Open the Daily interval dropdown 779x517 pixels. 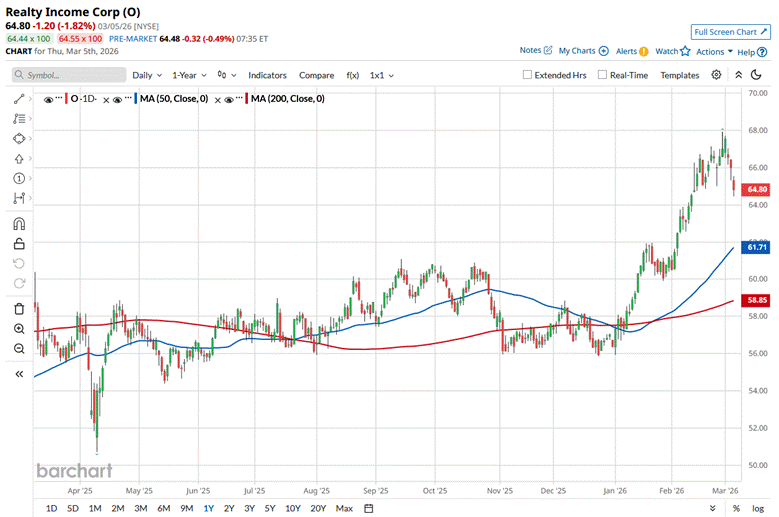(x=146, y=75)
